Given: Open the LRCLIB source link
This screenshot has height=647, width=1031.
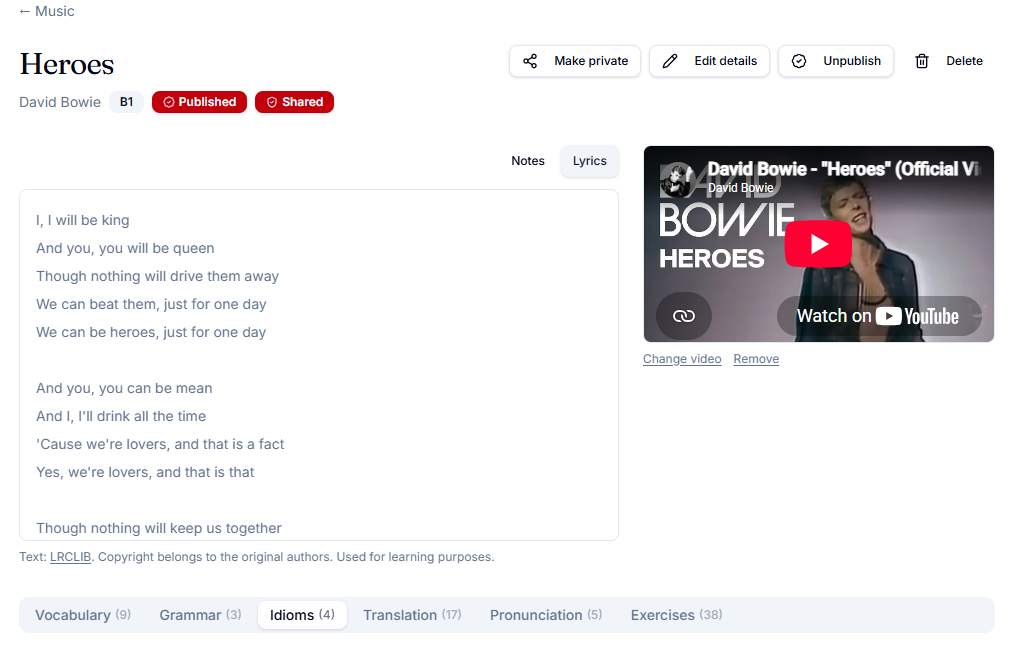Looking at the screenshot, I should 70,557.
